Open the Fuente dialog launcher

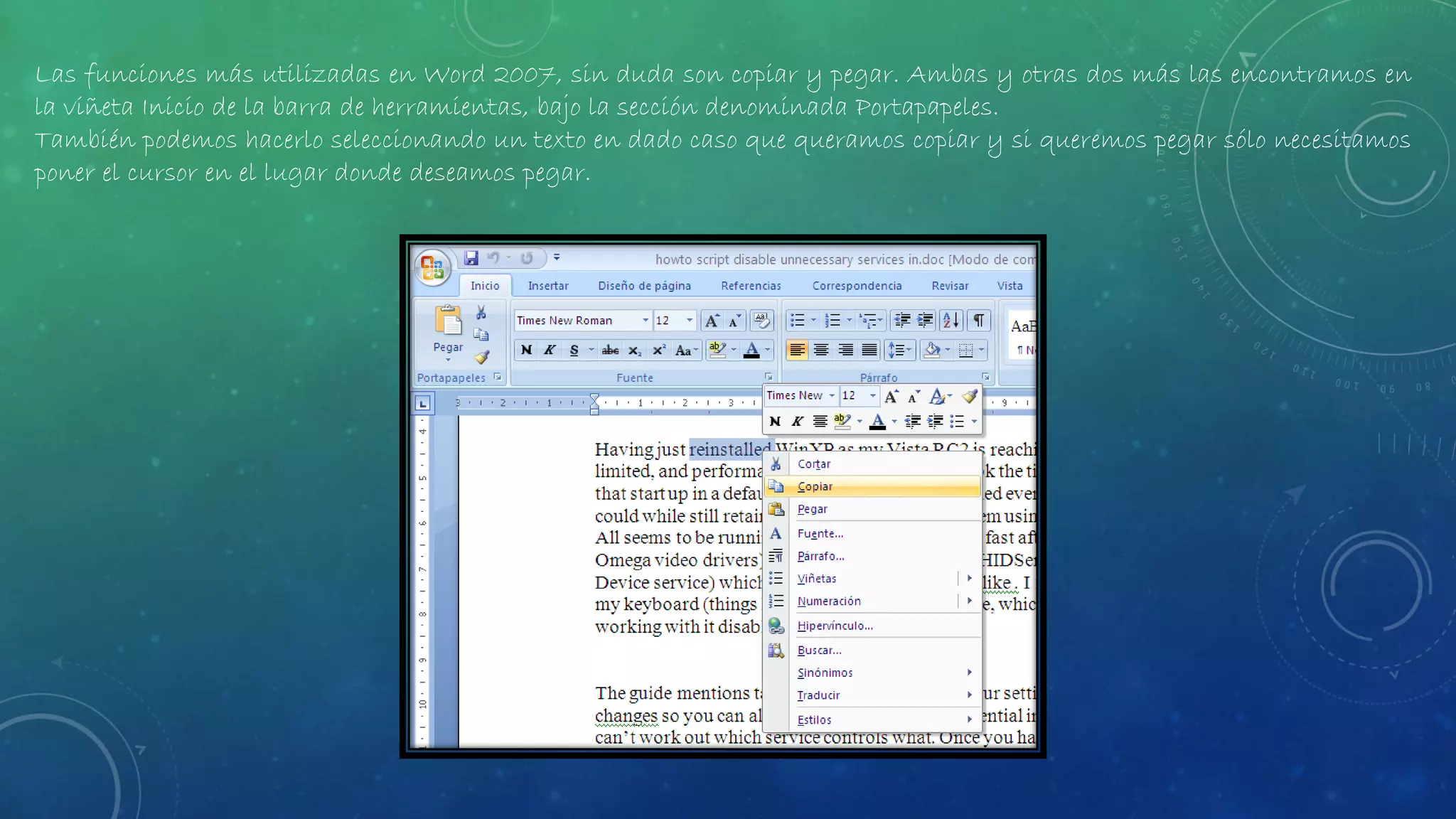769,378
